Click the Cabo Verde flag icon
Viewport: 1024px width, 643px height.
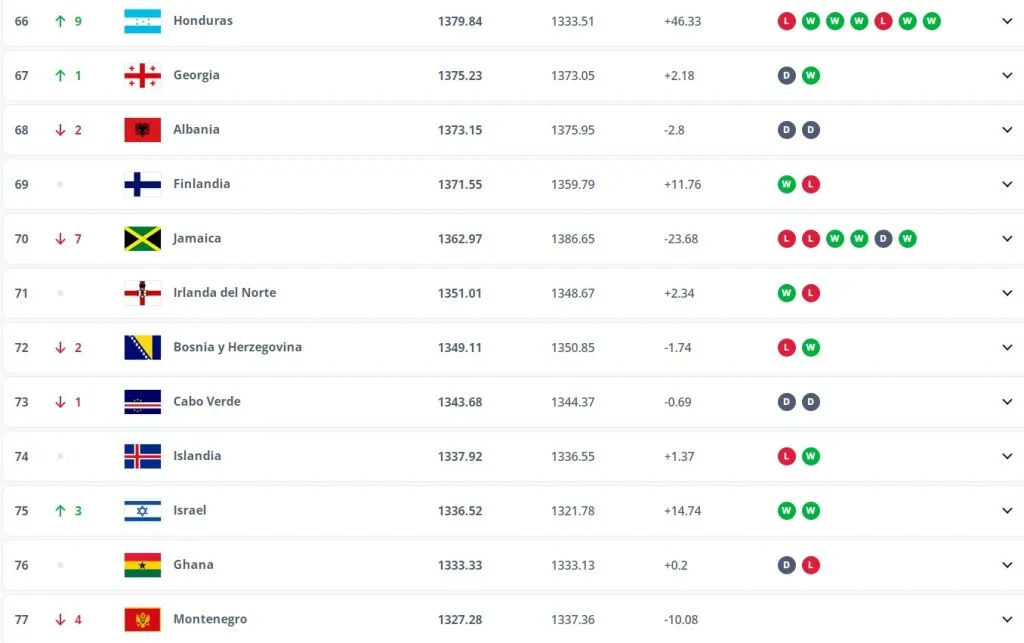[x=142, y=402]
